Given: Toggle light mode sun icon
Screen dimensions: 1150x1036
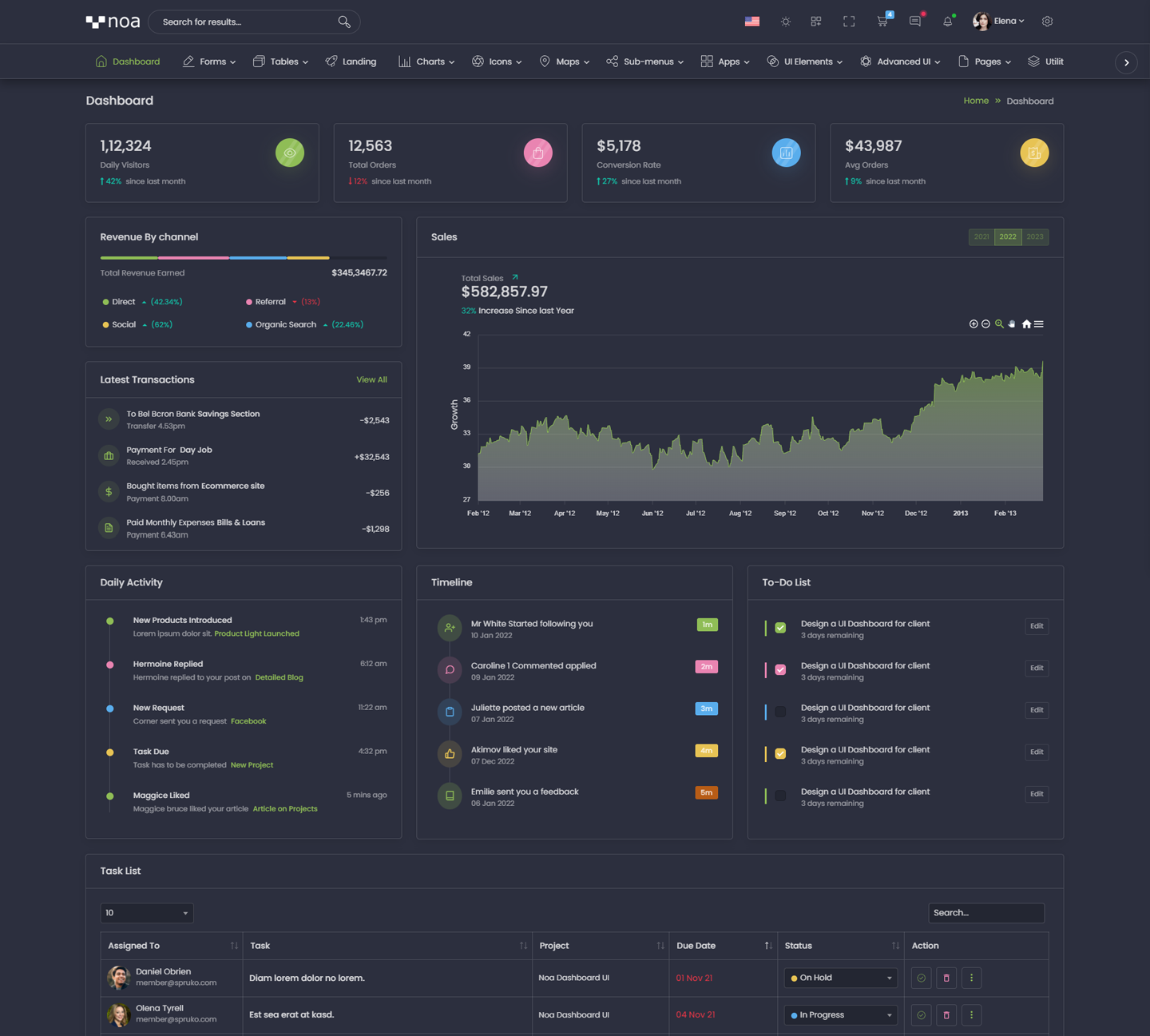Looking at the screenshot, I should coord(785,22).
